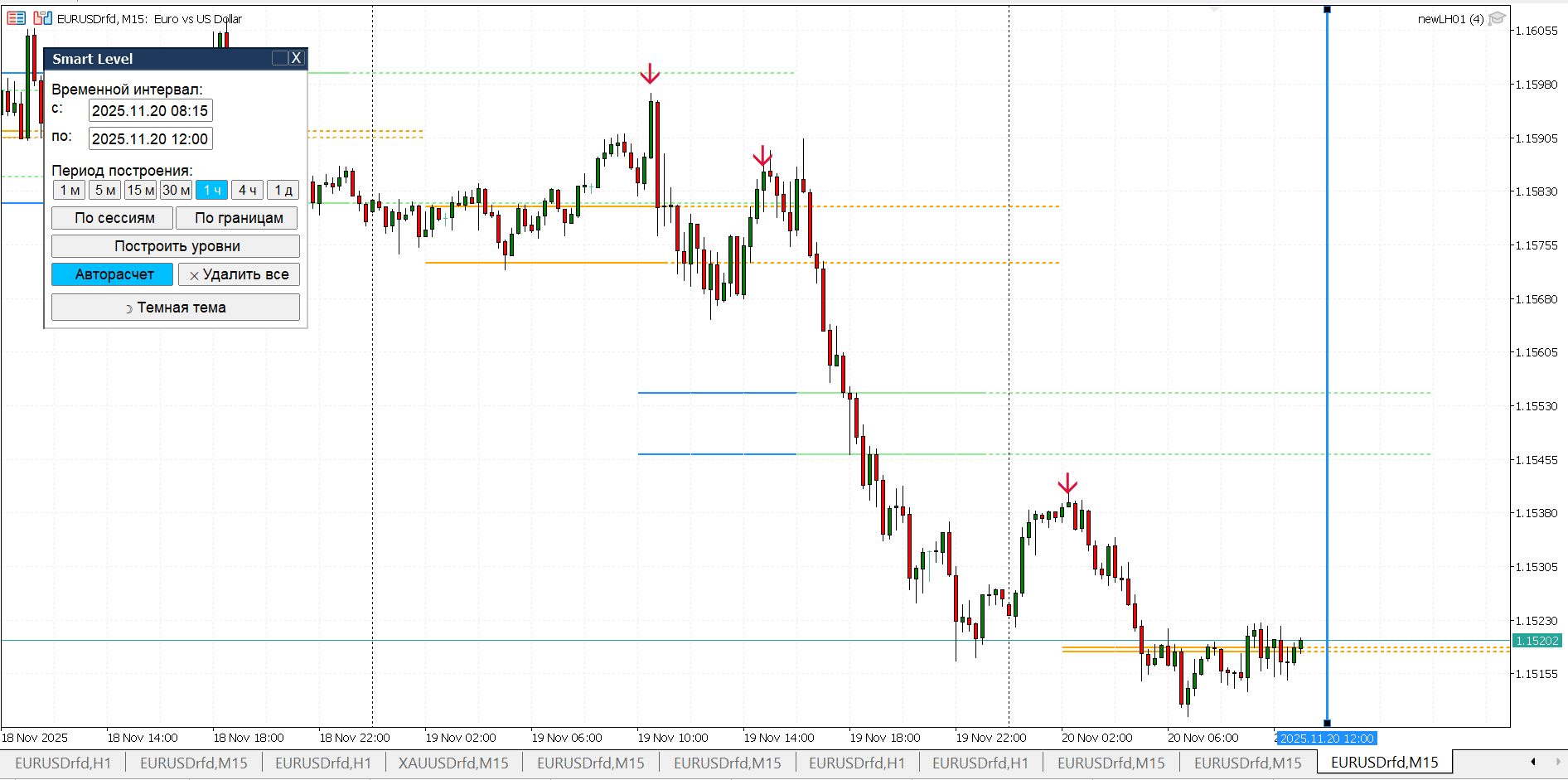Click the По сессиям button

(113, 218)
